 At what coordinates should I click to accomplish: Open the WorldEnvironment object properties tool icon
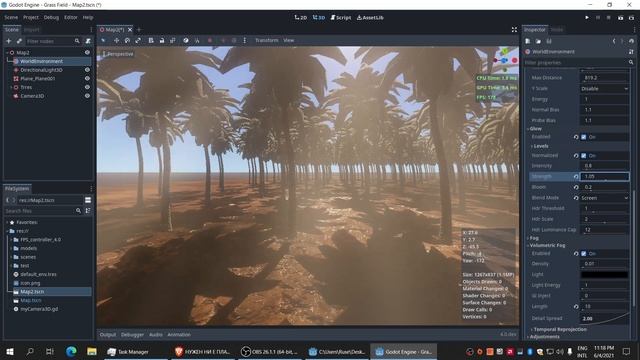point(631,52)
